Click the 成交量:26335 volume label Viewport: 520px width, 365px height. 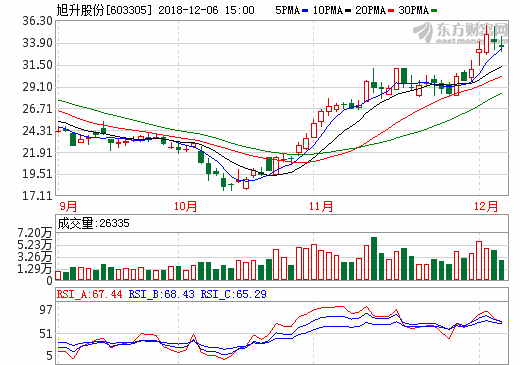pyautogui.click(x=93, y=223)
